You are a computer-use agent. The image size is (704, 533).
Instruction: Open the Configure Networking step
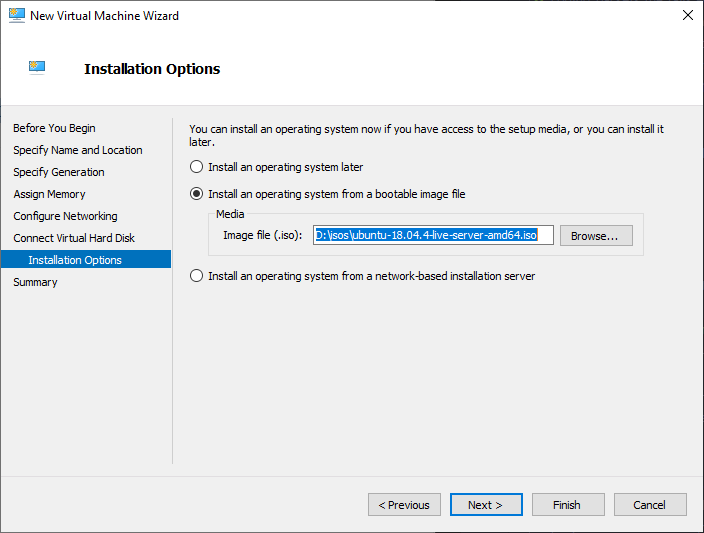coord(65,216)
